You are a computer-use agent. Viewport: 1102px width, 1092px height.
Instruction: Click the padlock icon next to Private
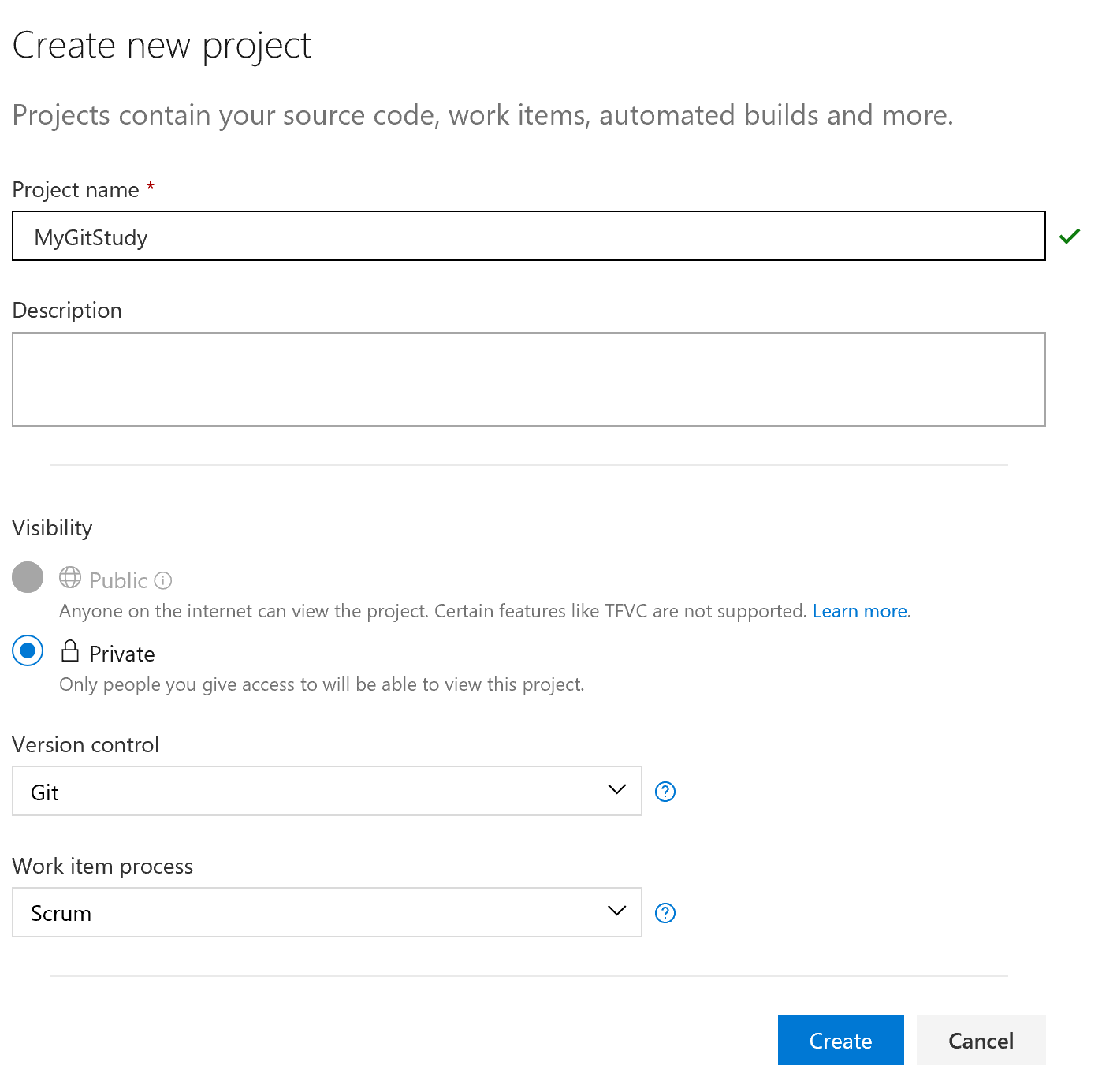point(70,651)
